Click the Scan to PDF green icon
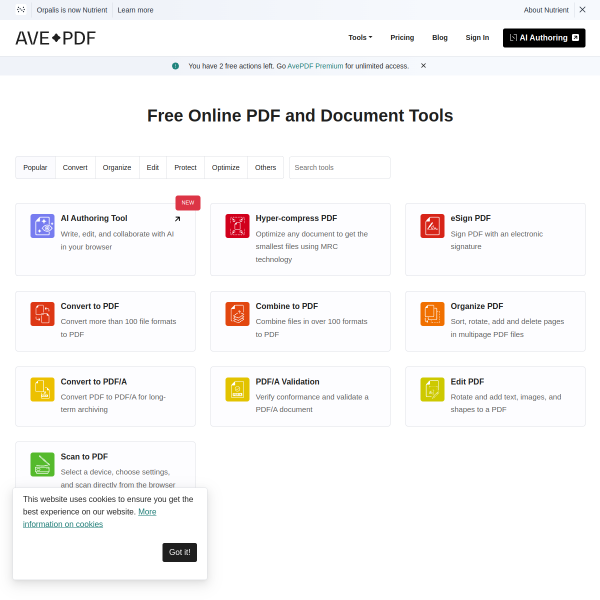 pyautogui.click(x=42, y=464)
